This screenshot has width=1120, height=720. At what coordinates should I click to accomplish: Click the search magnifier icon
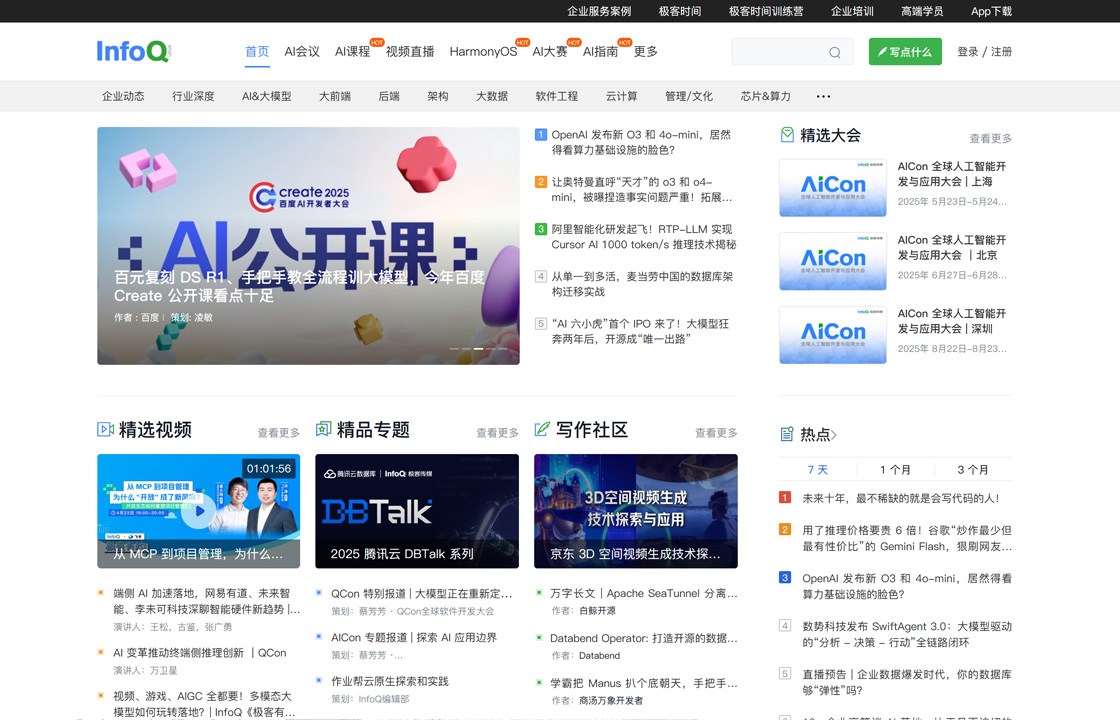pyautogui.click(x=834, y=52)
